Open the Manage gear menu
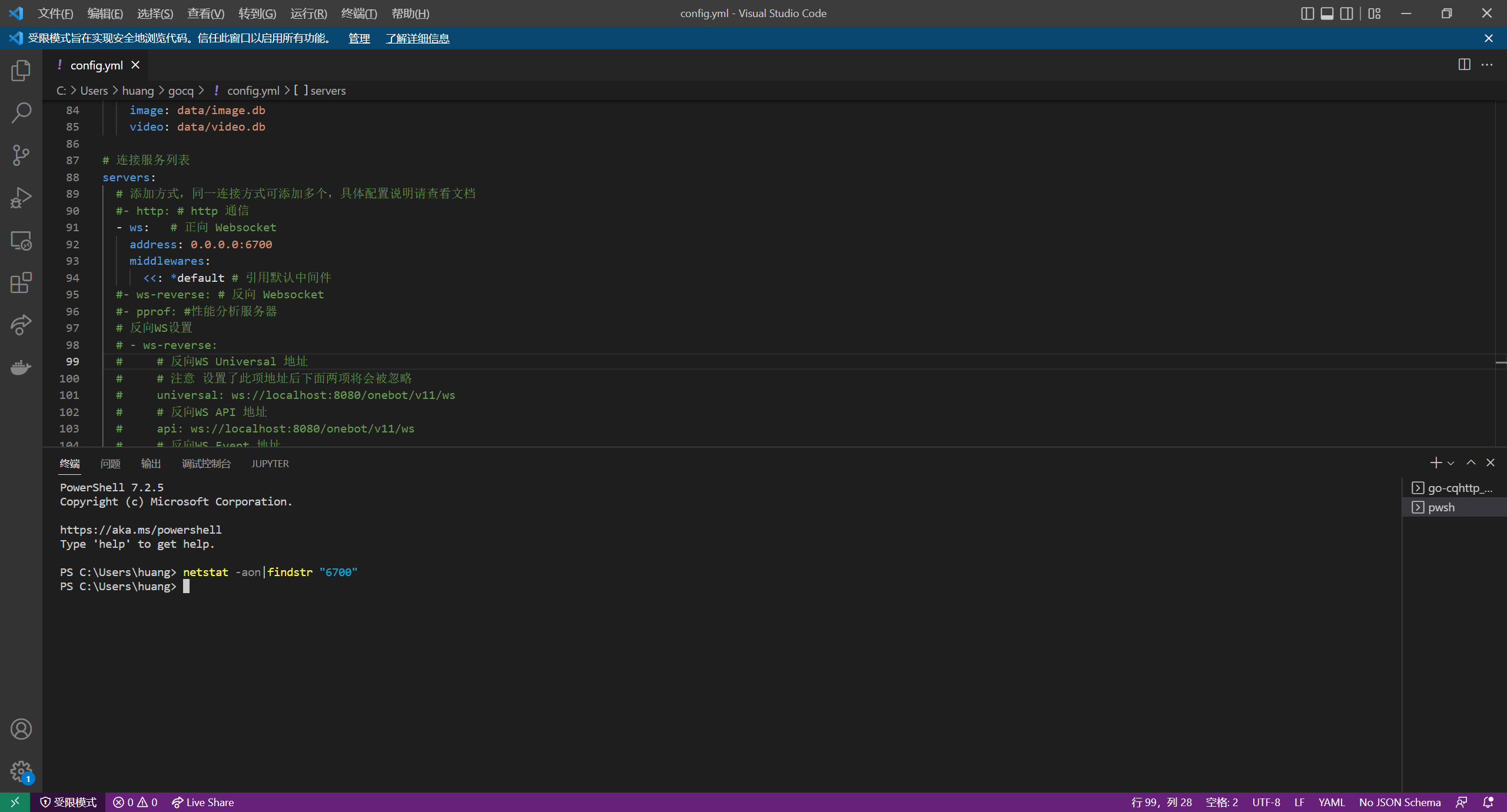Screen dimensions: 1507x812 point(21,771)
